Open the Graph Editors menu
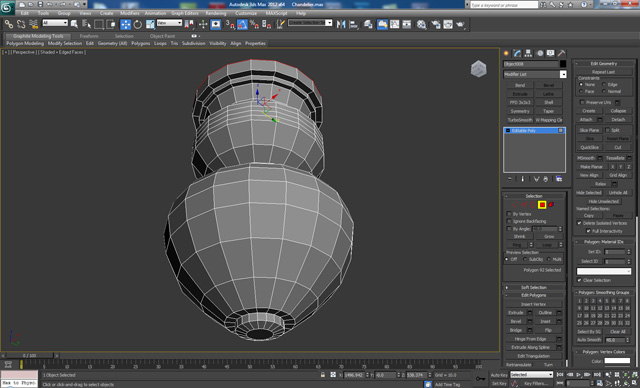The image size is (640, 388). 184,13
